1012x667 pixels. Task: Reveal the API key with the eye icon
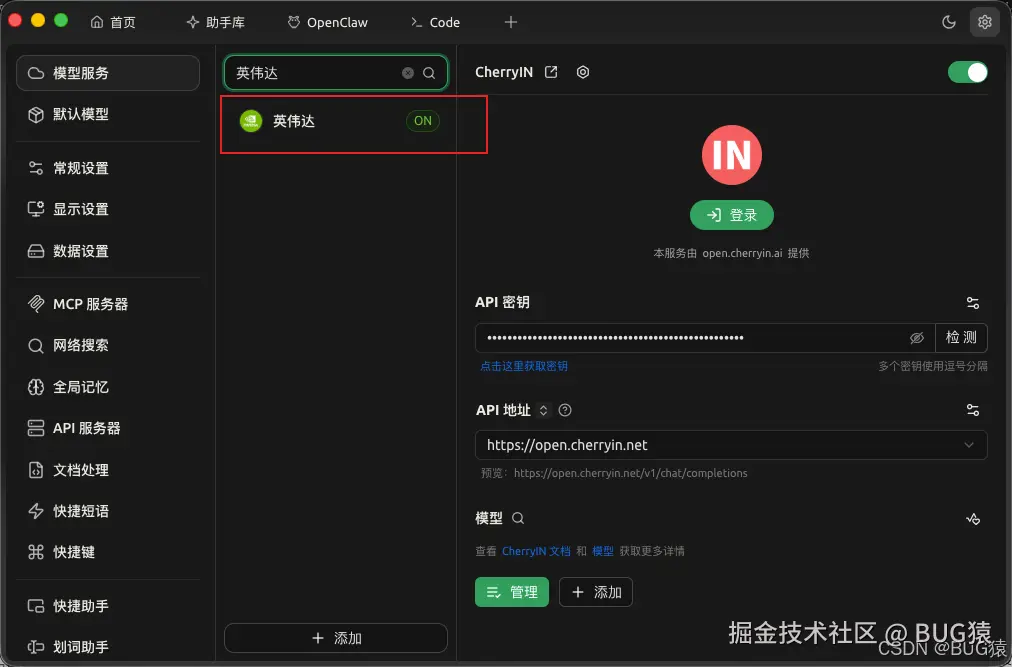917,338
